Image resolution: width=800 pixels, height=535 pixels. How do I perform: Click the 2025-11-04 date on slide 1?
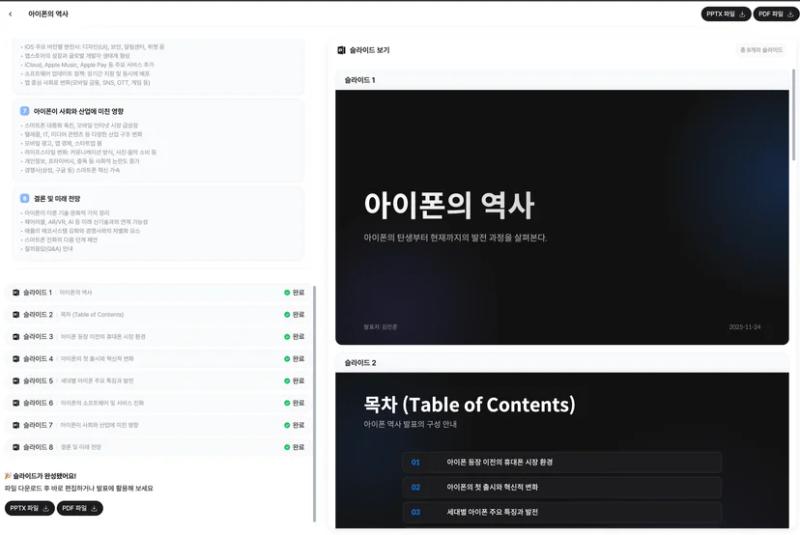(x=744, y=327)
